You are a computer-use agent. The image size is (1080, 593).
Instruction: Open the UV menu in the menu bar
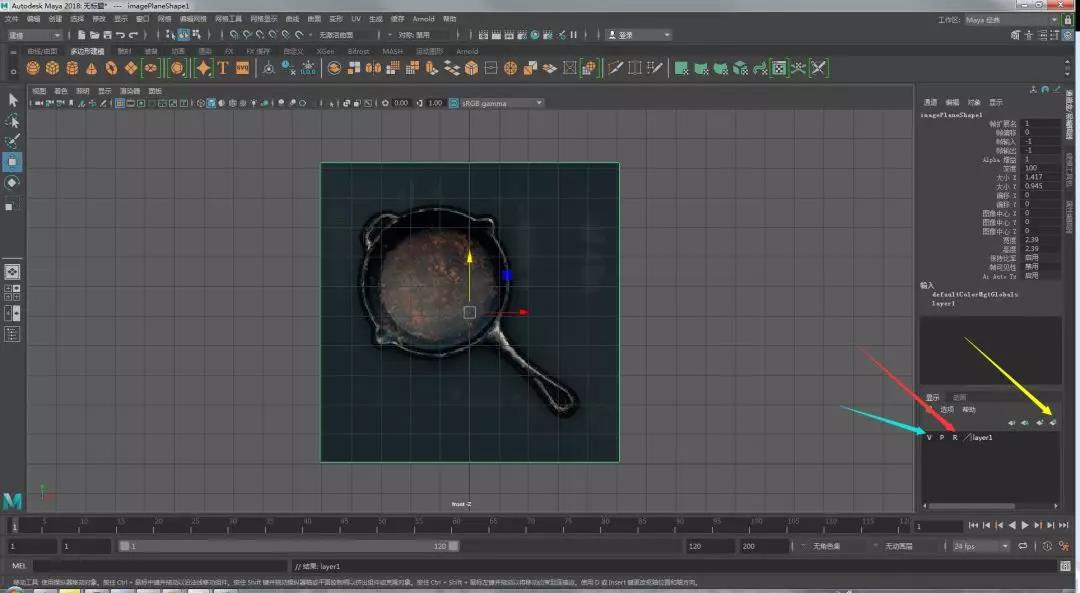355,19
